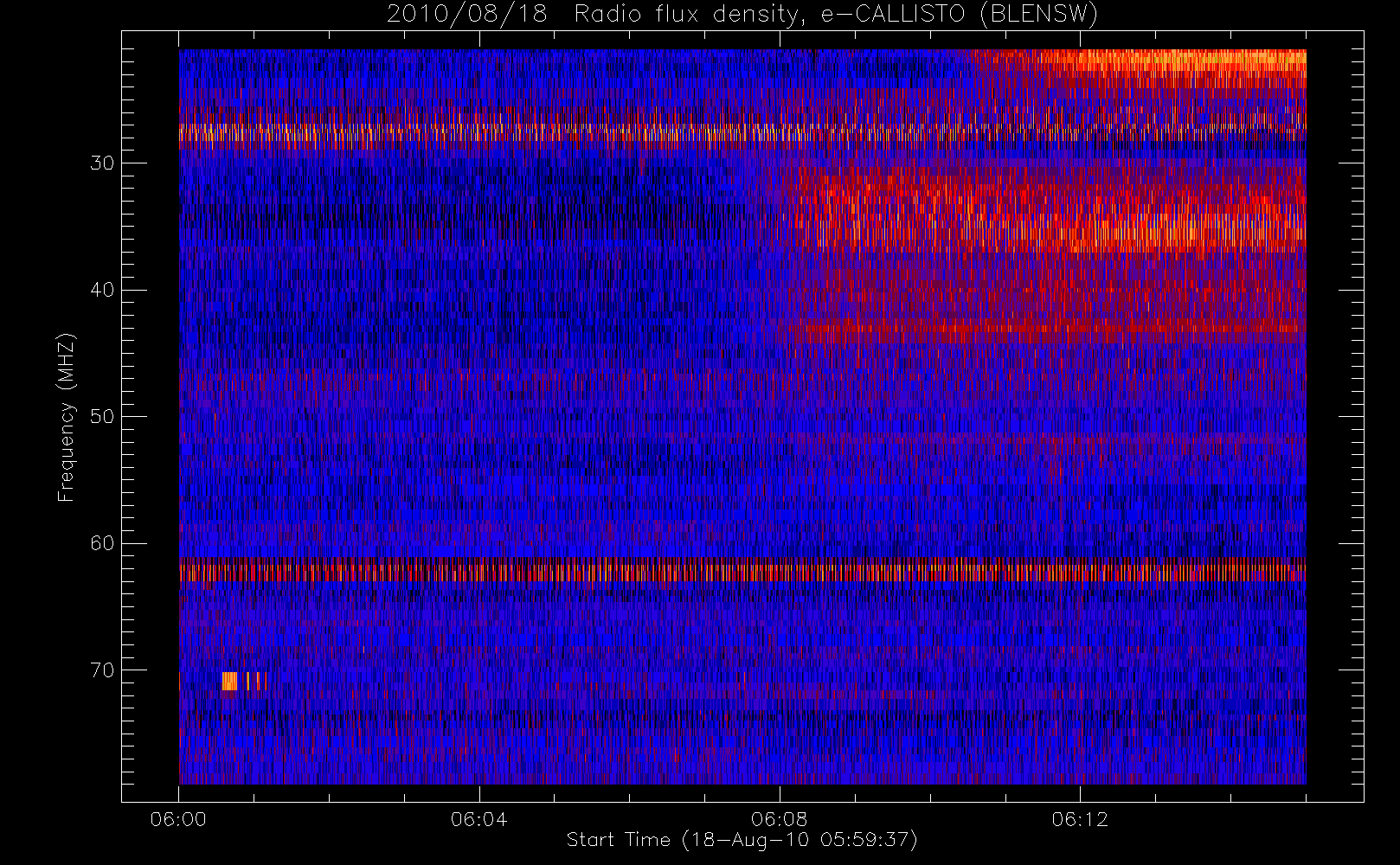Click the 30 frequency tick label
The height and width of the screenshot is (865, 1400).
coord(102,163)
